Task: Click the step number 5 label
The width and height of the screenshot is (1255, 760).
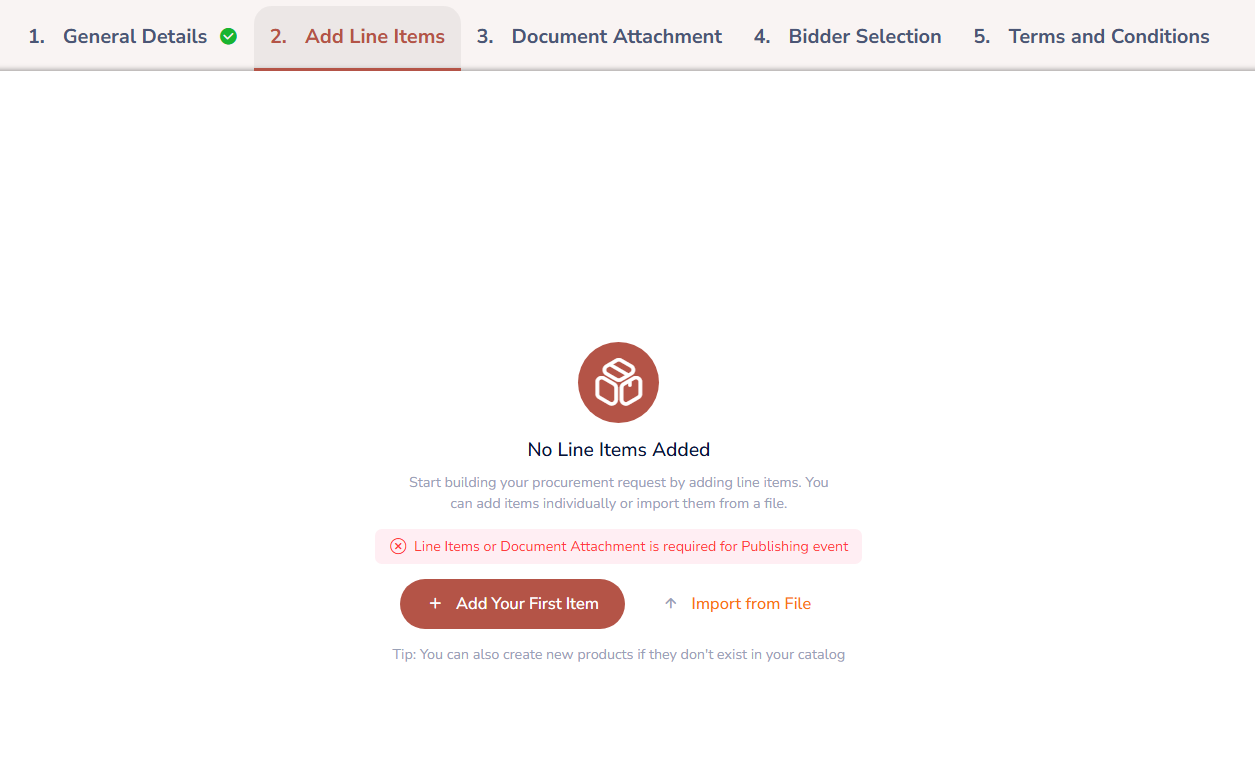Action: click(x=982, y=37)
